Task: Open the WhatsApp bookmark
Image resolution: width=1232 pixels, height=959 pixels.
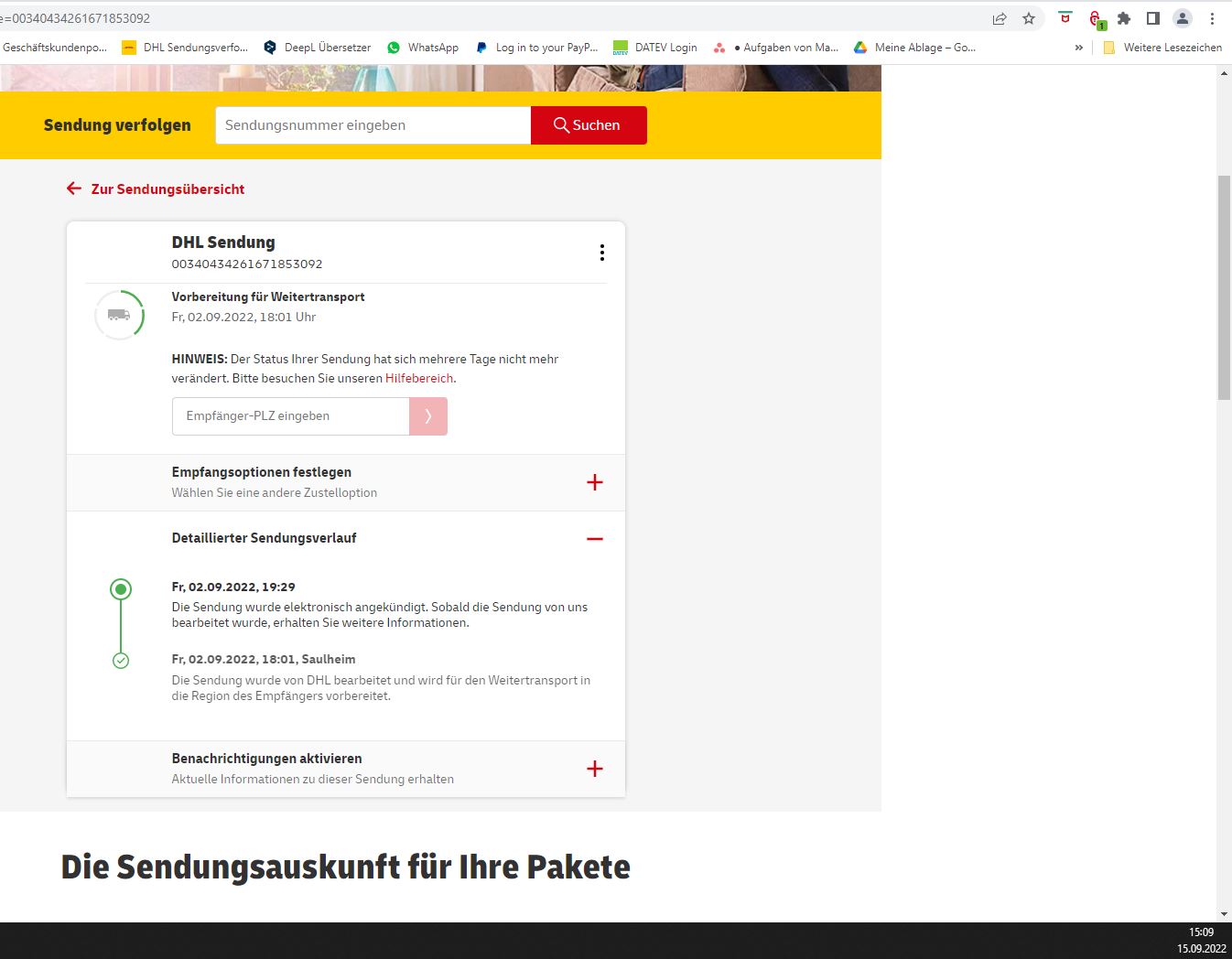Action: (x=423, y=48)
